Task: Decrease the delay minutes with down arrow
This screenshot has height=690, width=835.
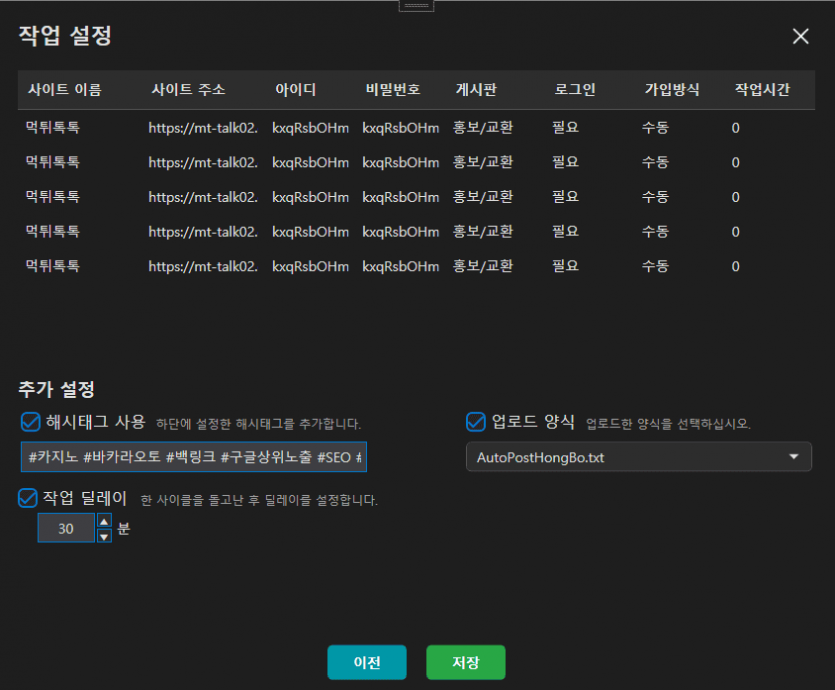Action: coord(104,536)
